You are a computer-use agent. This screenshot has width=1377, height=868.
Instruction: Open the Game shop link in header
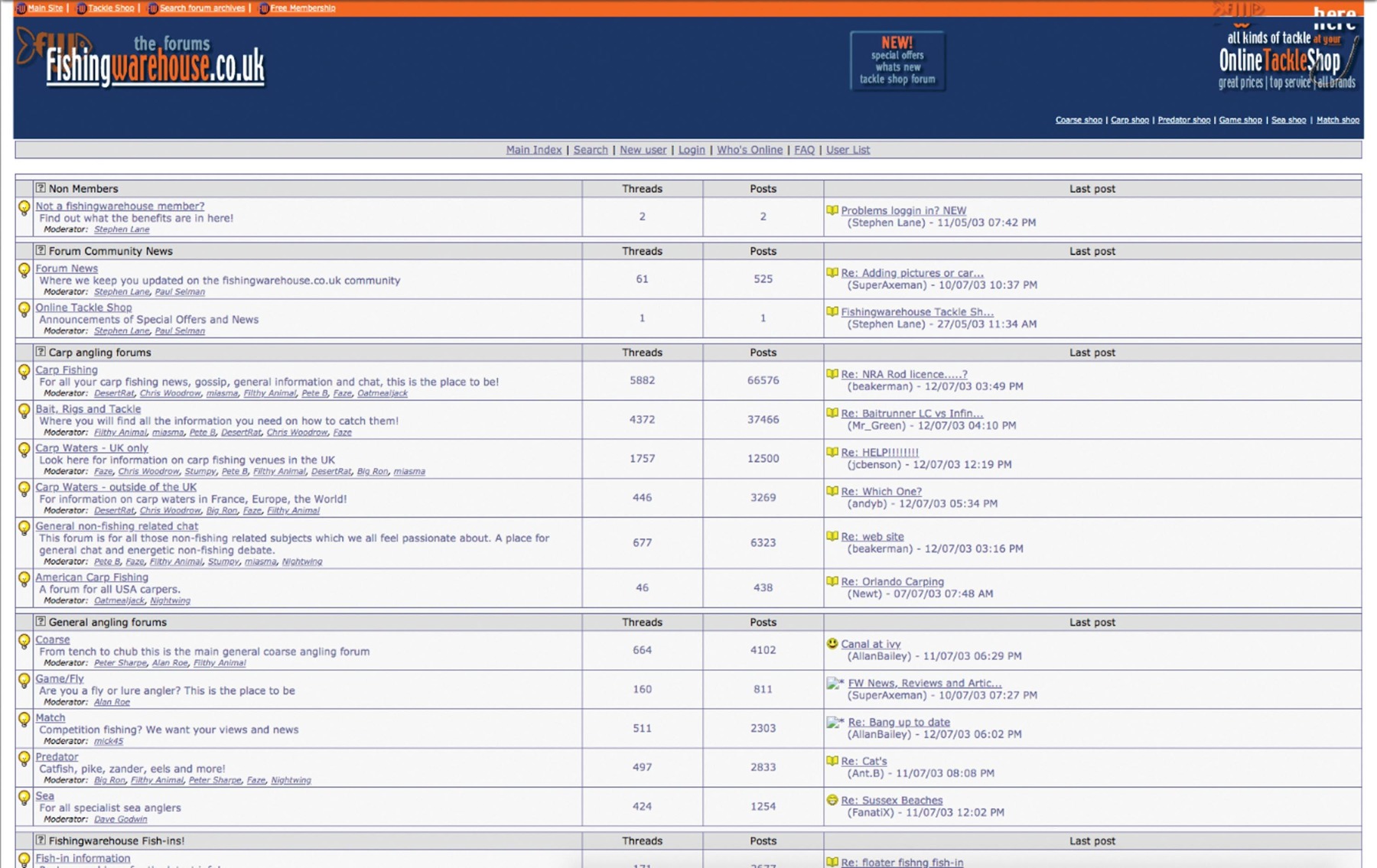pyautogui.click(x=1240, y=120)
